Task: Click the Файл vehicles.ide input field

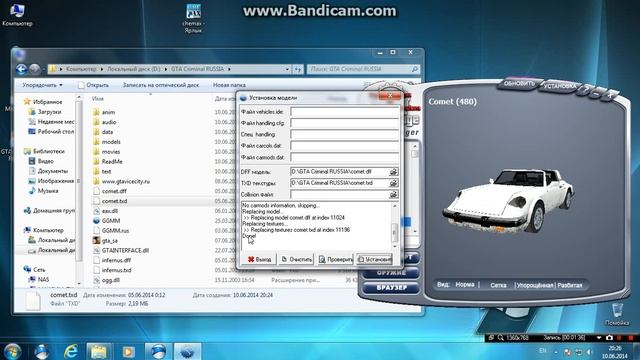Action: click(344, 111)
